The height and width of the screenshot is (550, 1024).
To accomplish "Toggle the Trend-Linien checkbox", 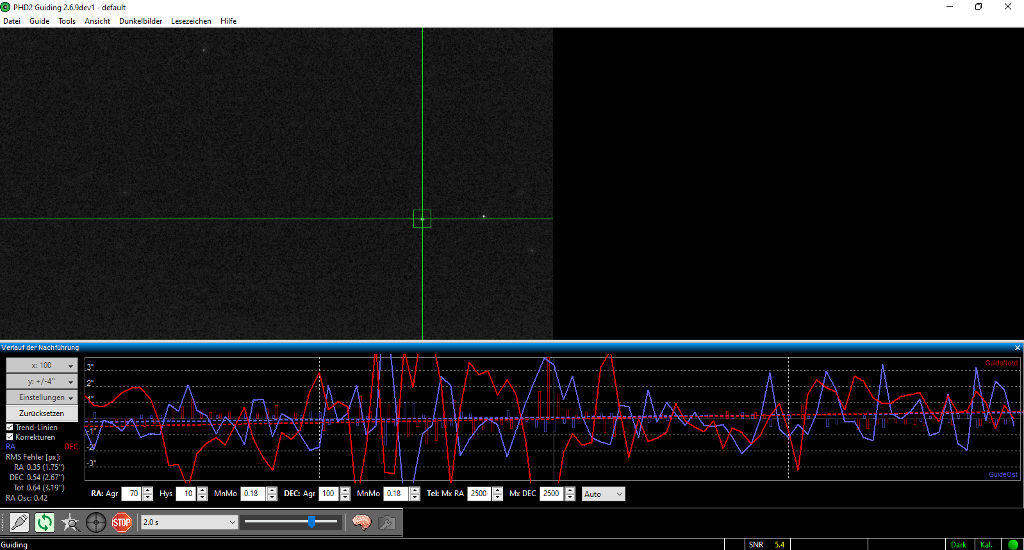I will pos(10,427).
